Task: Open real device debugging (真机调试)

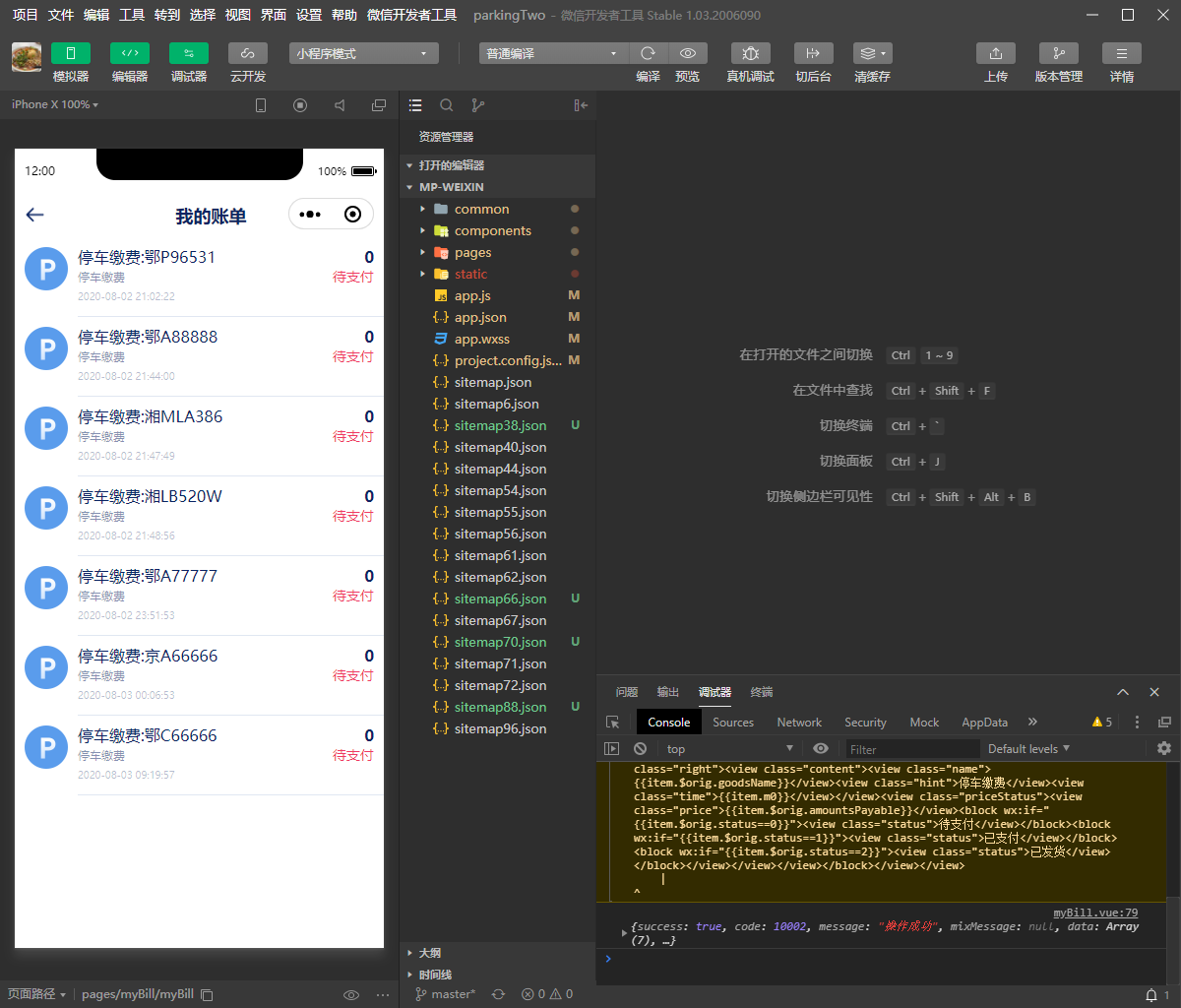Action: coord(750,53)
